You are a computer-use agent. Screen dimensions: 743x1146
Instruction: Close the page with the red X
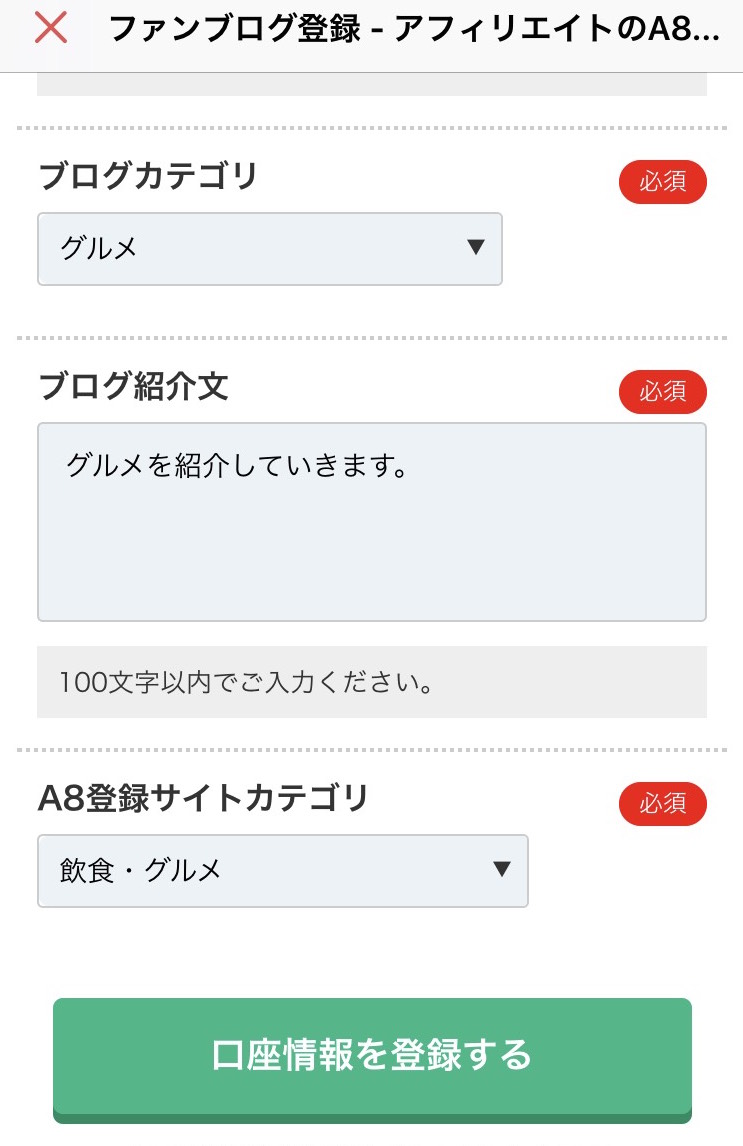50,29
